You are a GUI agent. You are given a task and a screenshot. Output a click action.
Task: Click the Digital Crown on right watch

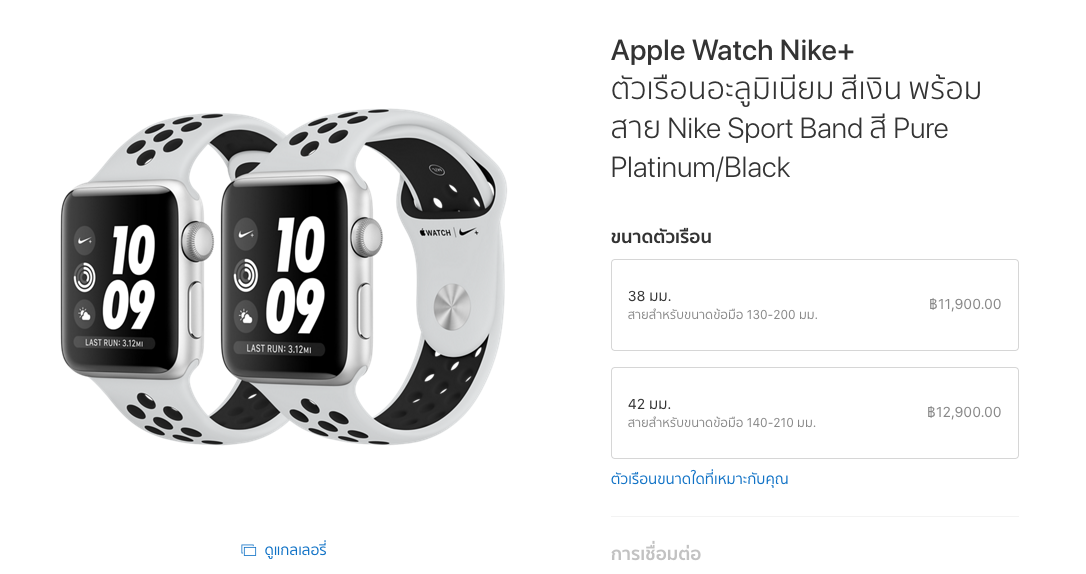[x=368, y=236]
